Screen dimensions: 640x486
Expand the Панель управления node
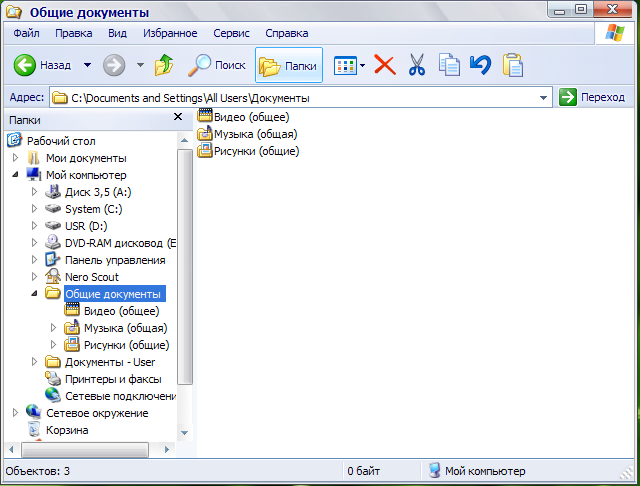(x=34, y=260)
